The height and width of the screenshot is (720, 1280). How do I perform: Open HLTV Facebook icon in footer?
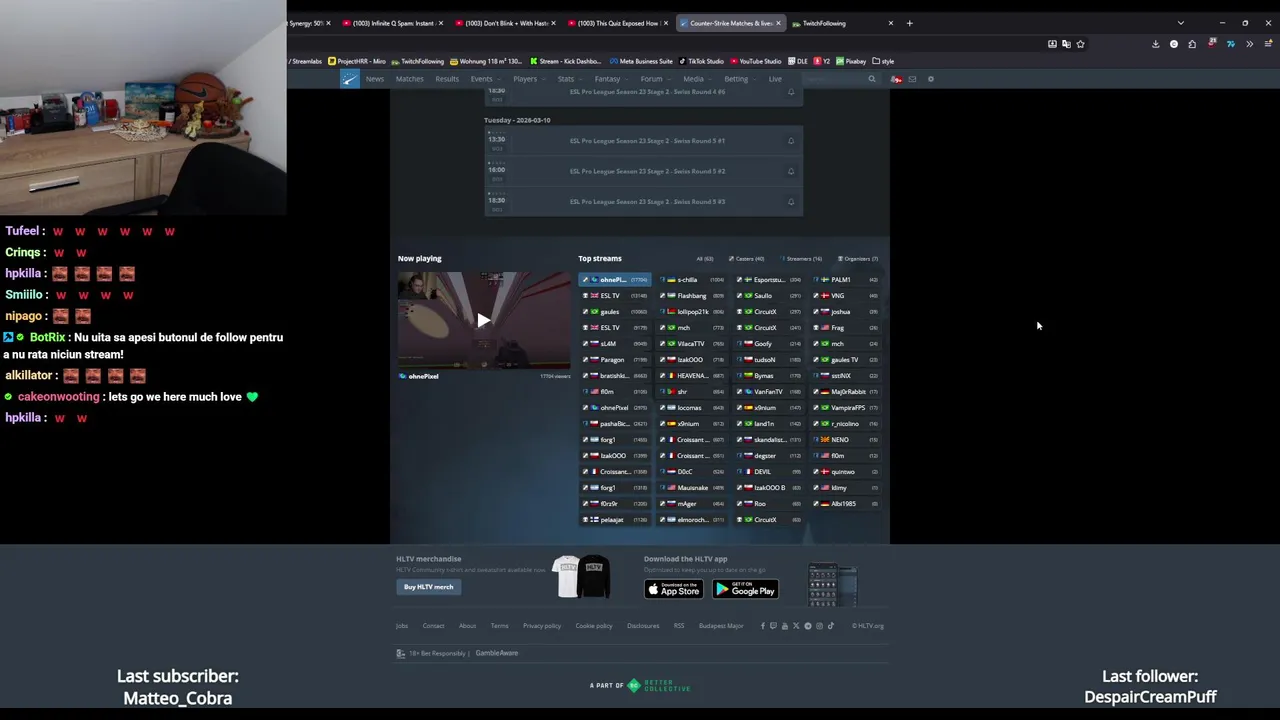762,626
